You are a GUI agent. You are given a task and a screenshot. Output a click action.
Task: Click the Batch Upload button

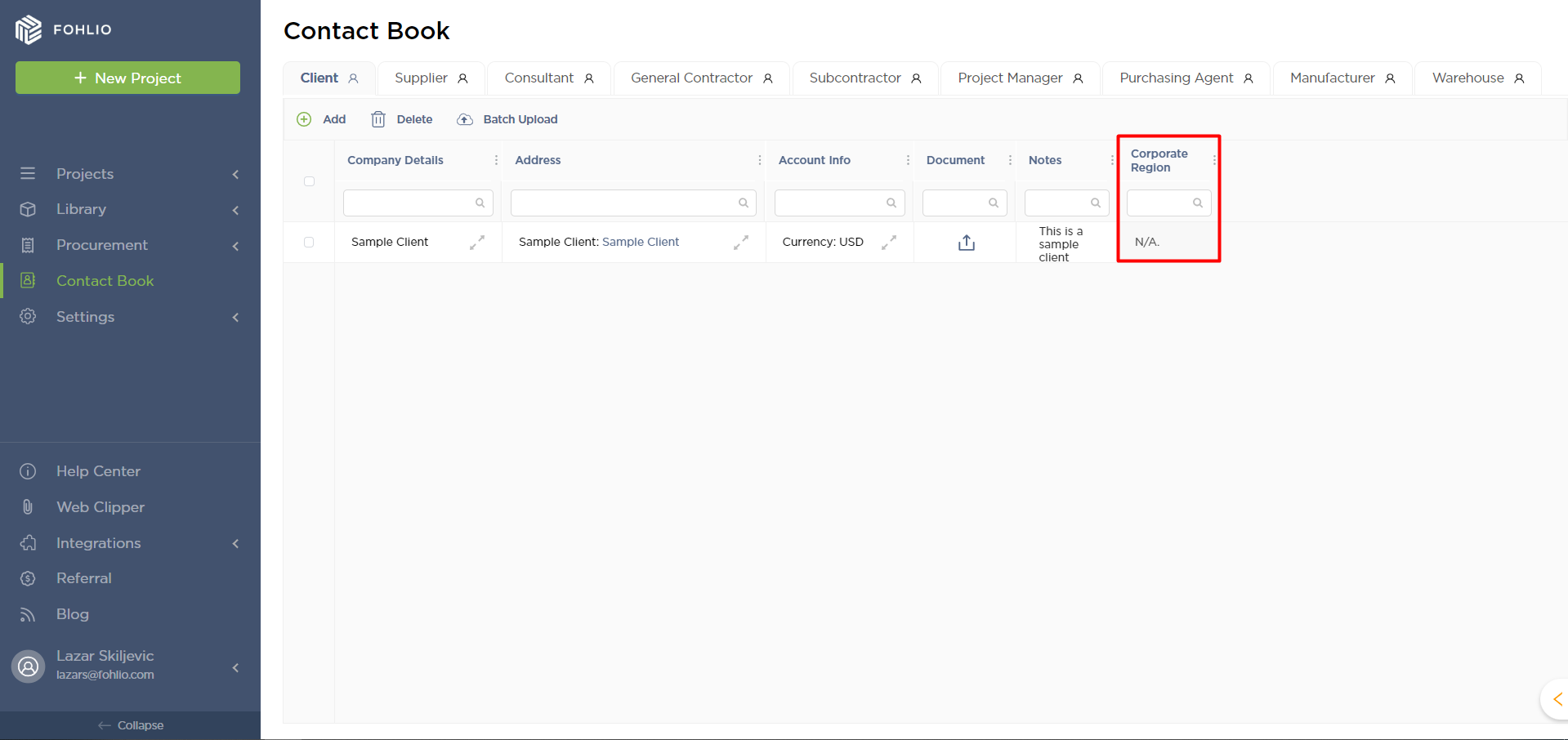(x=507, y=119)
